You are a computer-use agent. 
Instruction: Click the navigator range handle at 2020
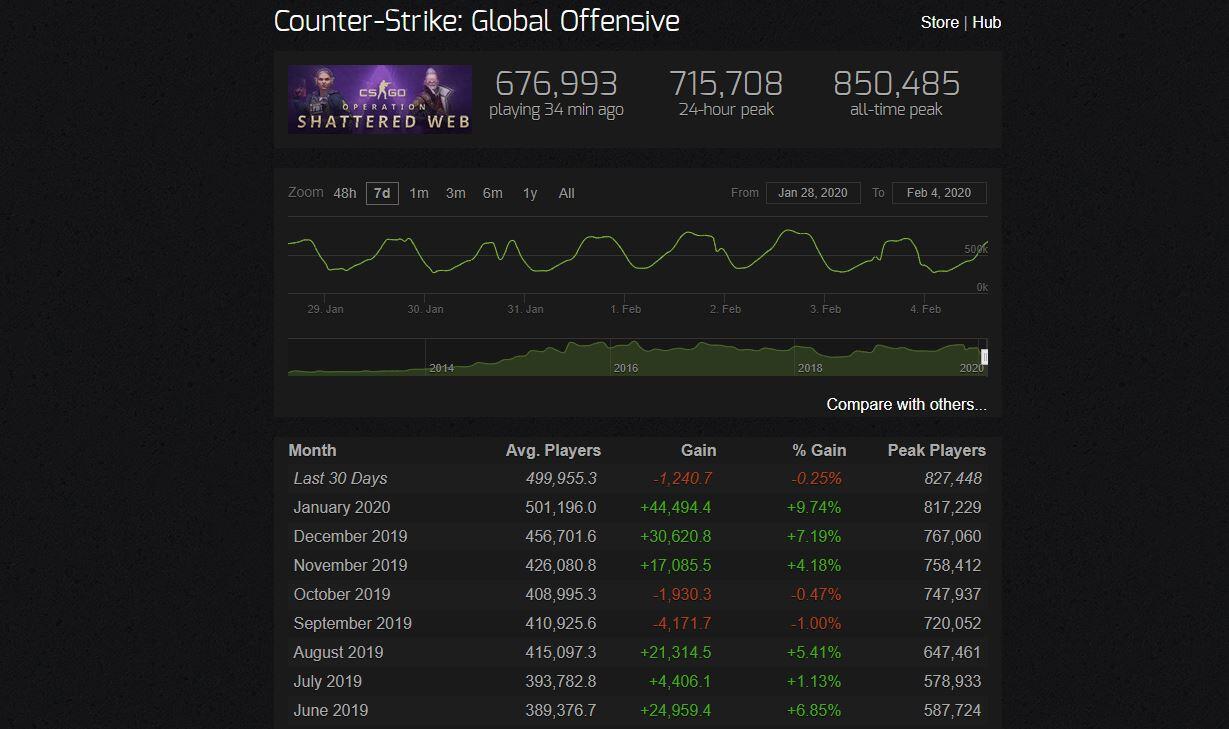[985, 357]
